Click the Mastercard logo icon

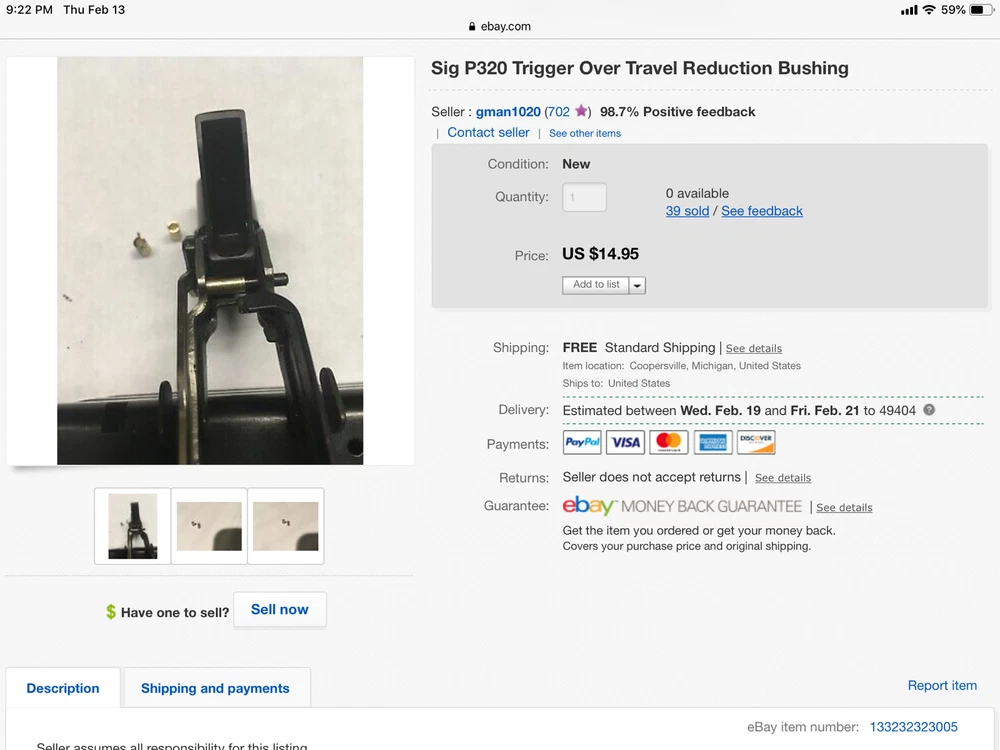click(668, 442)
